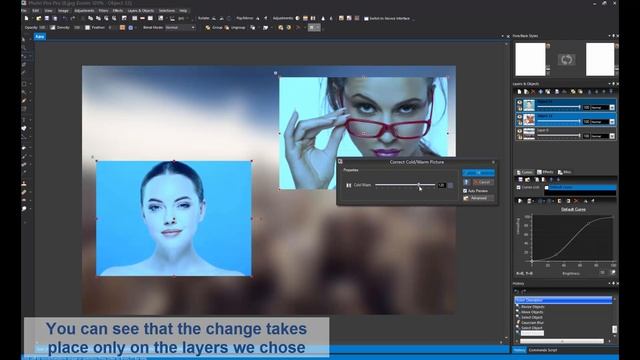Click the red delete layer icon
The image size is (640, 360).
tap(533, 92)
